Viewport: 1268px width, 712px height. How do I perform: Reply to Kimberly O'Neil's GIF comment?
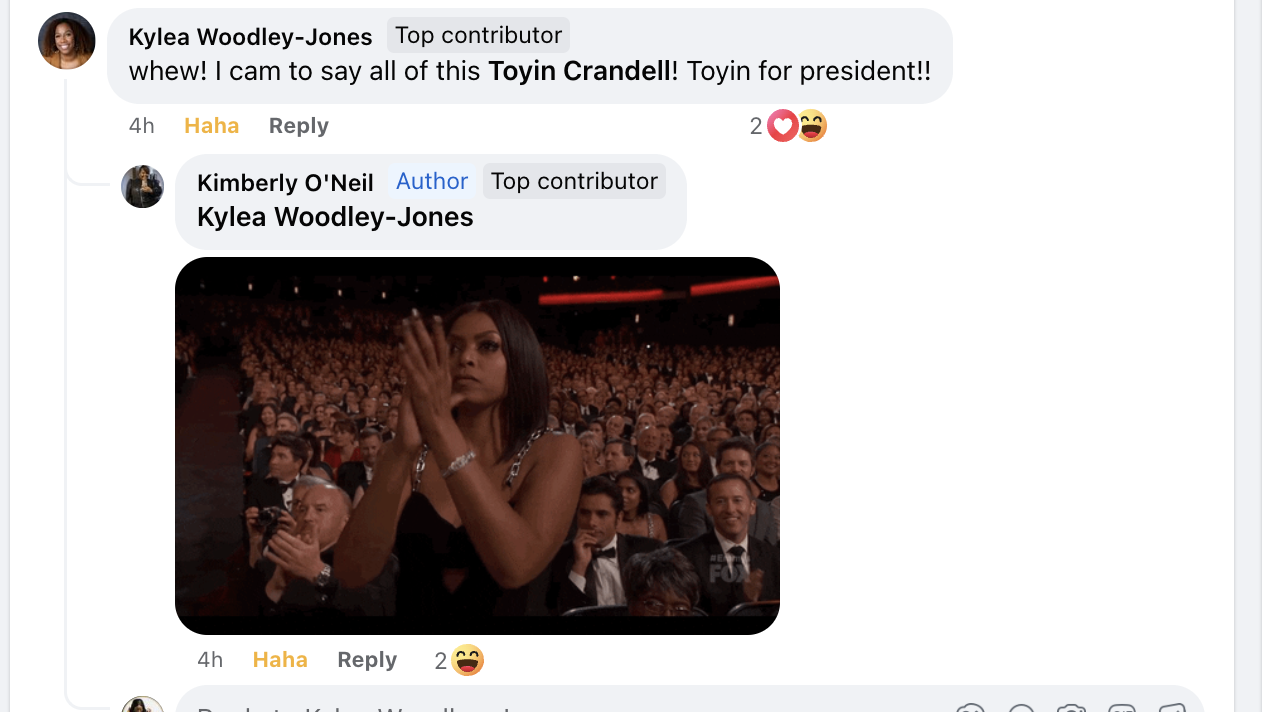[367, 660]
